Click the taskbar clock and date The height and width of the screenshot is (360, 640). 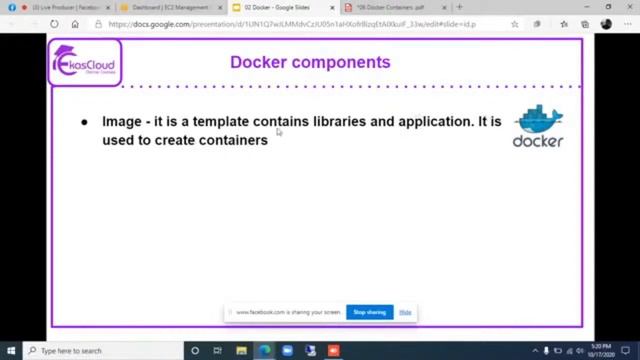602,351
